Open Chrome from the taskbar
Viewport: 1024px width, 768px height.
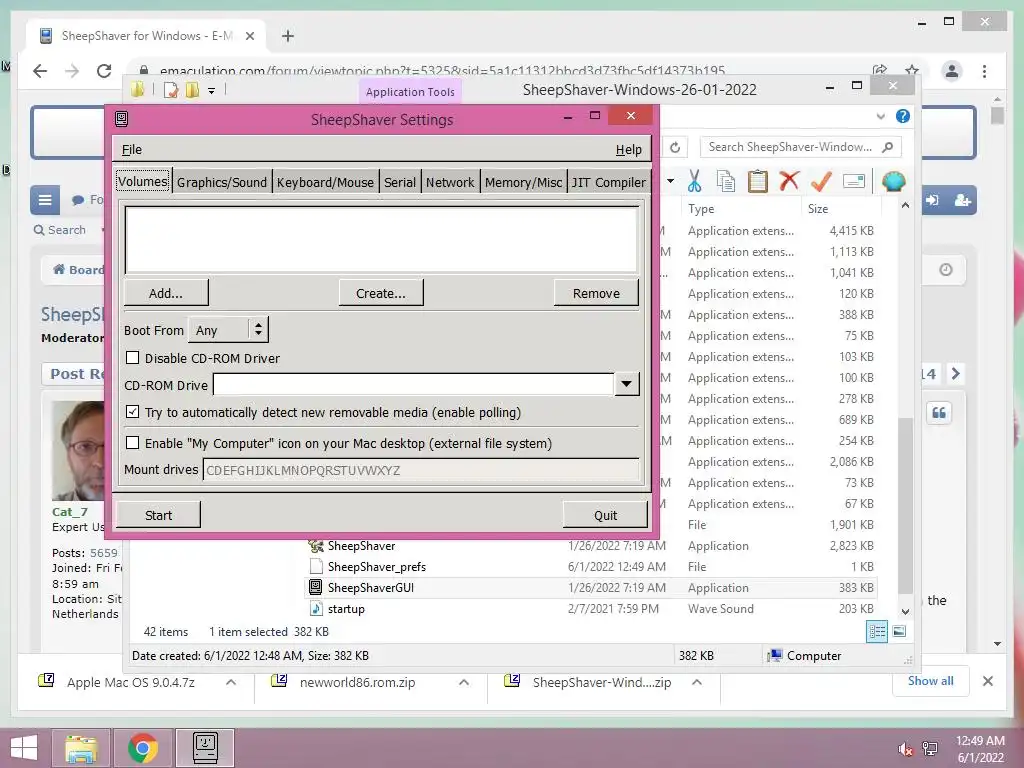(x=143, y=748)
